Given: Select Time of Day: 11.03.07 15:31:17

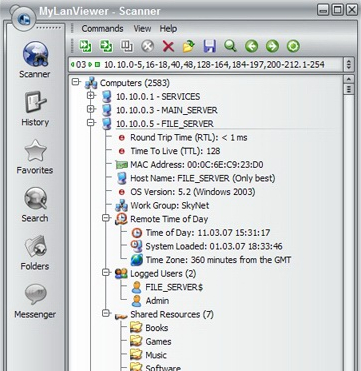Looking at the screenshot, I should 208,233.
